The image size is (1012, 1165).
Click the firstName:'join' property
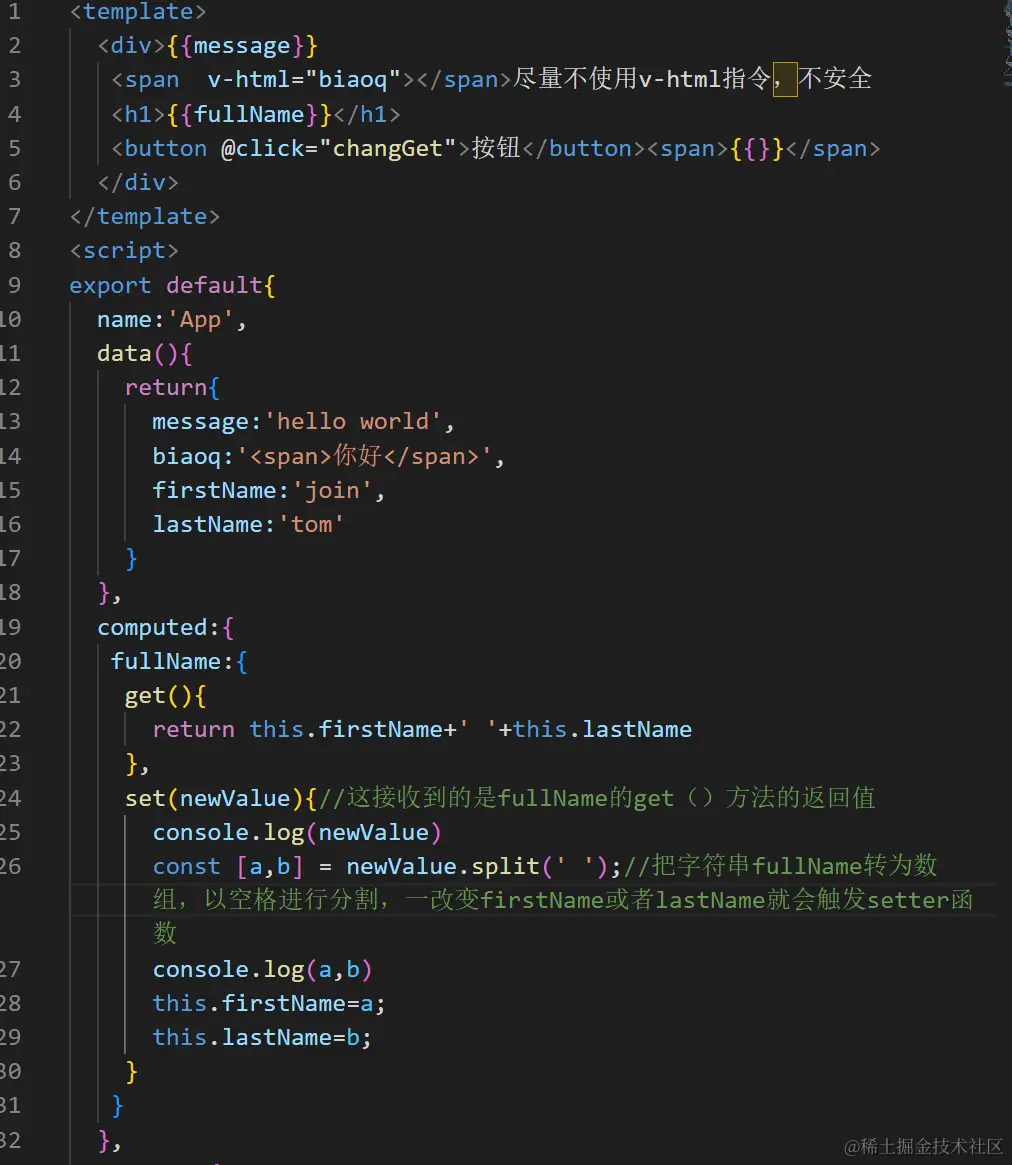click(x=268, y=490)
